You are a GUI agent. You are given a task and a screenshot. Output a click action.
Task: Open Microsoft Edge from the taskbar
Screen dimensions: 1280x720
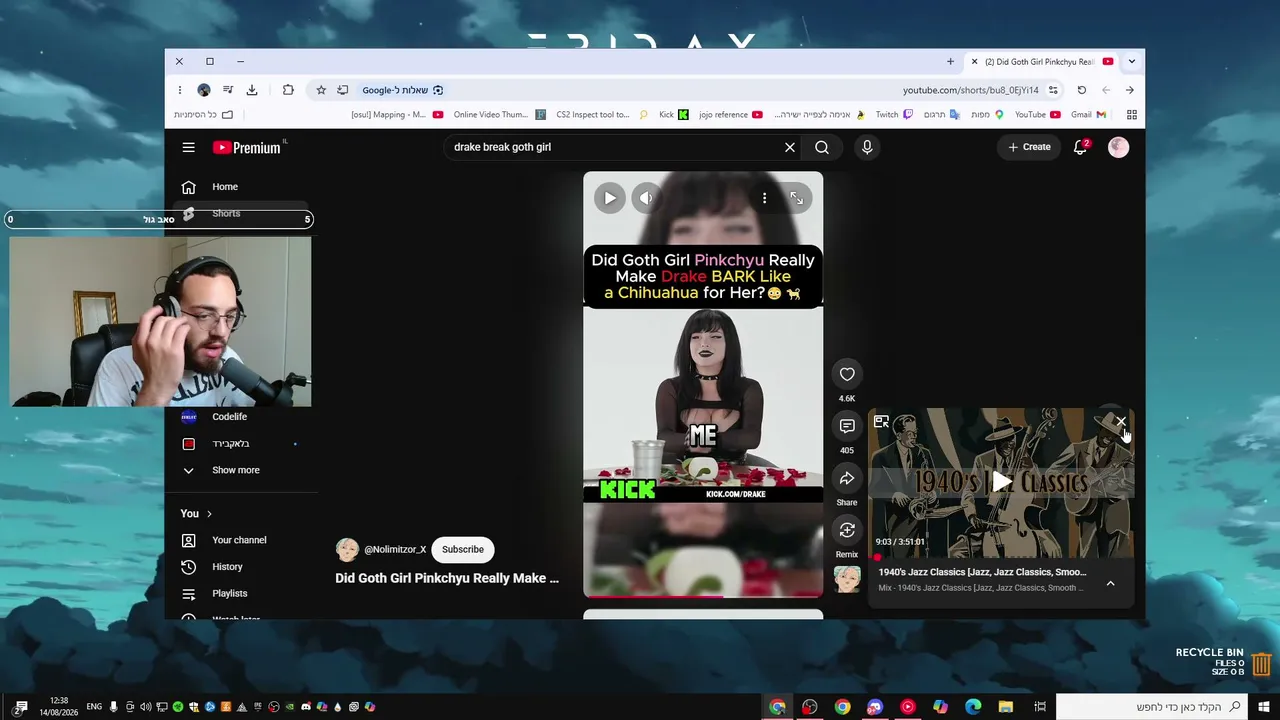(973, 707)
